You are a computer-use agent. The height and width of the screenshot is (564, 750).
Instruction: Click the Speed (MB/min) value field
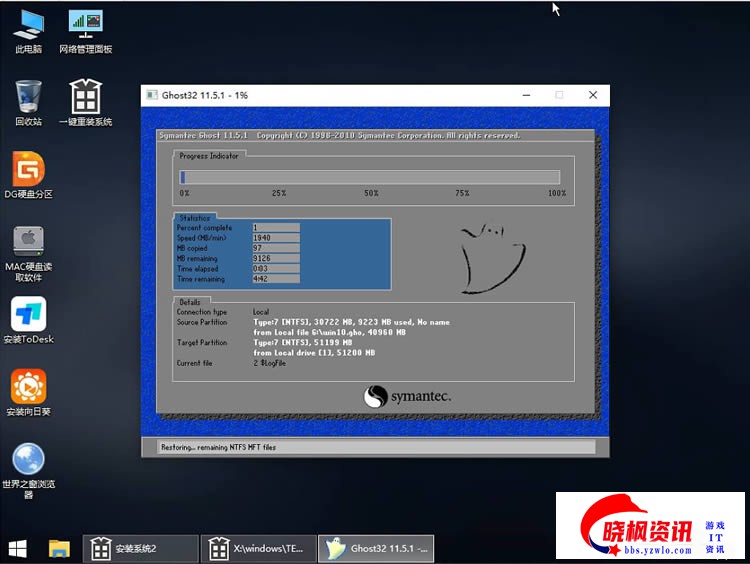click(275, 237)
